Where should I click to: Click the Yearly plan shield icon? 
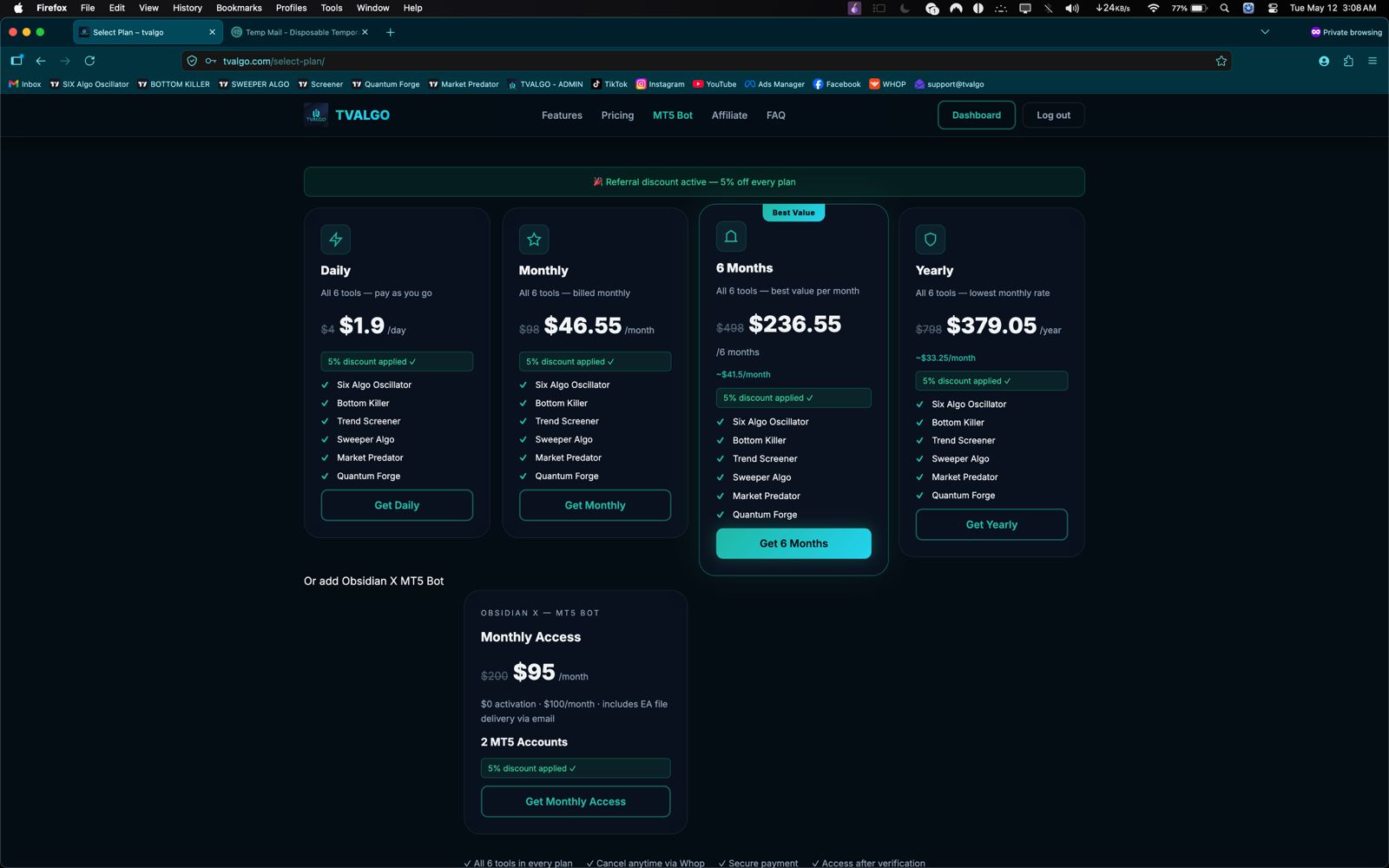click(931, 240)
